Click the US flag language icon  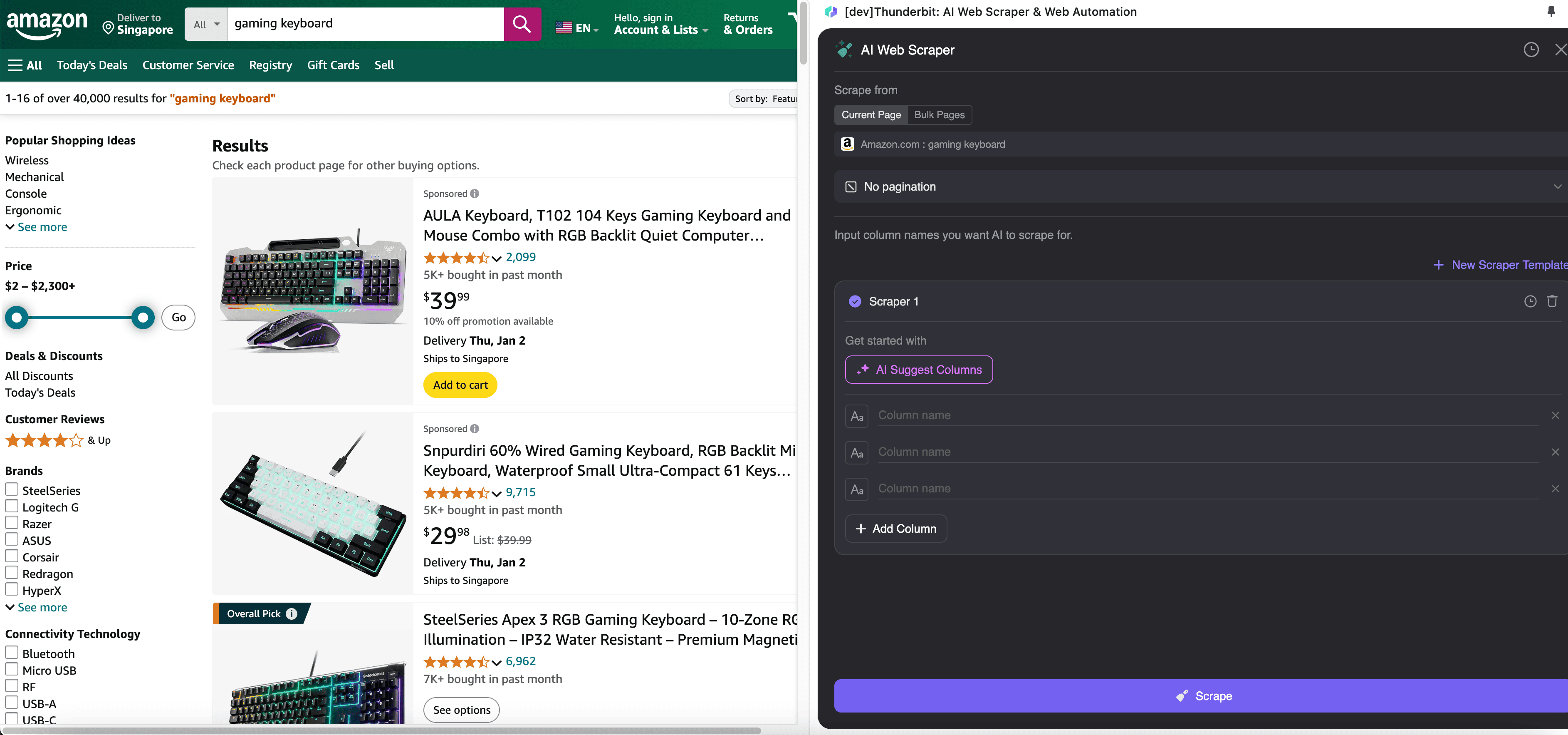click(564, 27)
